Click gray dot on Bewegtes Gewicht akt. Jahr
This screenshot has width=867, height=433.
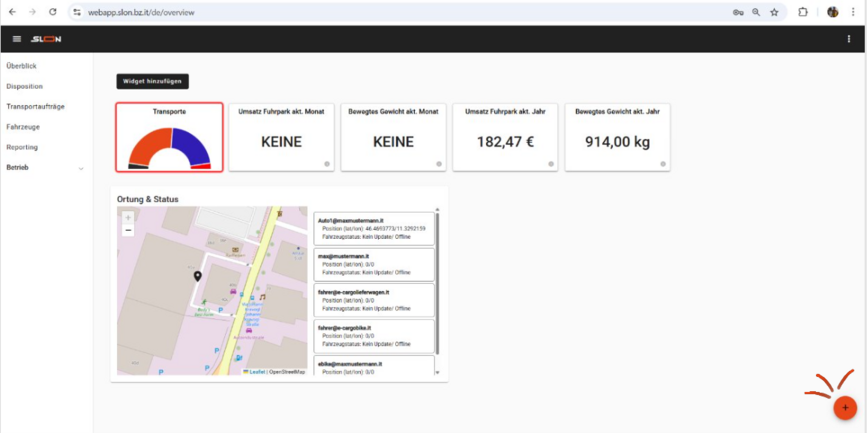662,164
